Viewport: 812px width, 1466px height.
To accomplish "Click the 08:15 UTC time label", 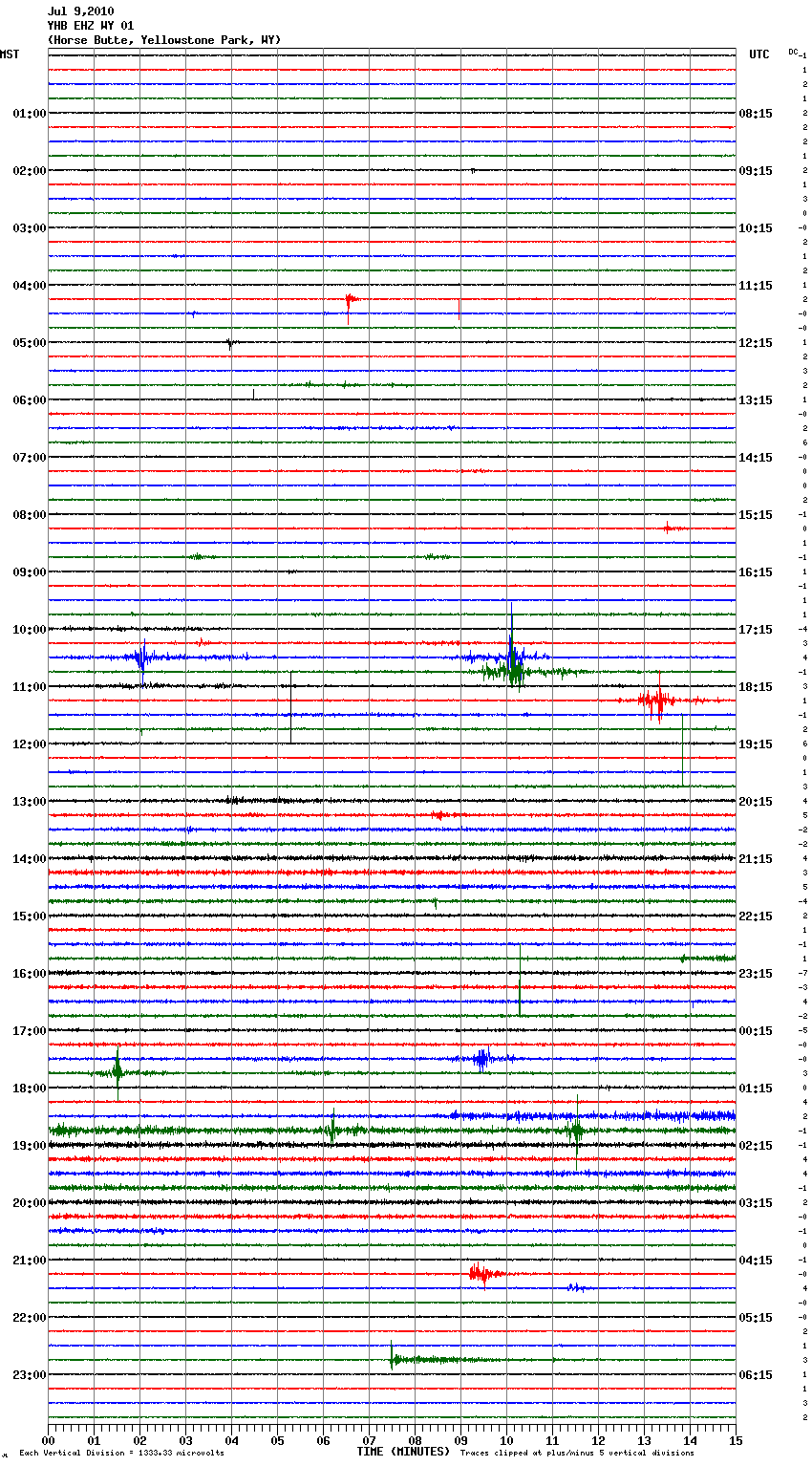I will 756,114.
